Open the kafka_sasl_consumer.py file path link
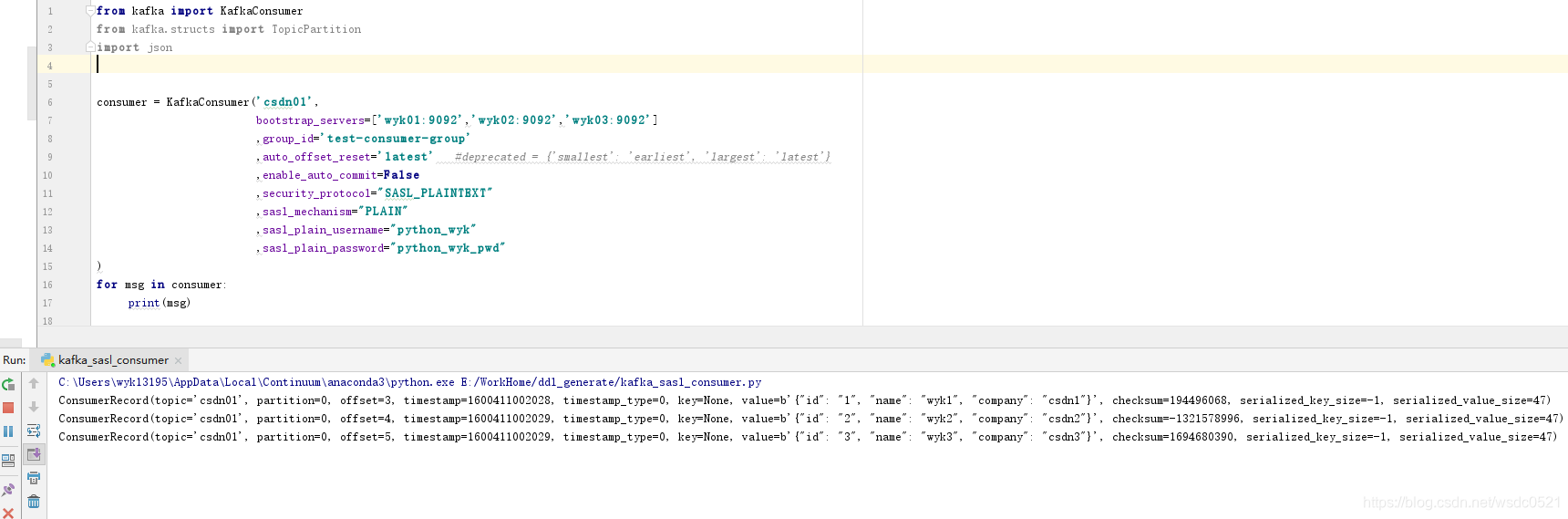The image size is (1568, 519). (x=611, y=382)
